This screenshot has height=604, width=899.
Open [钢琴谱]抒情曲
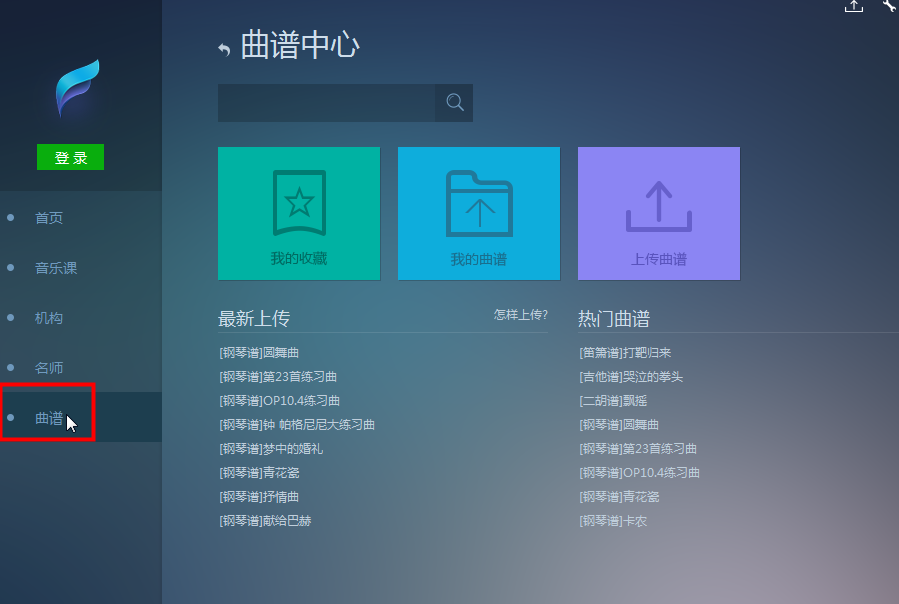pyautogui.click(x=259, y=497)
